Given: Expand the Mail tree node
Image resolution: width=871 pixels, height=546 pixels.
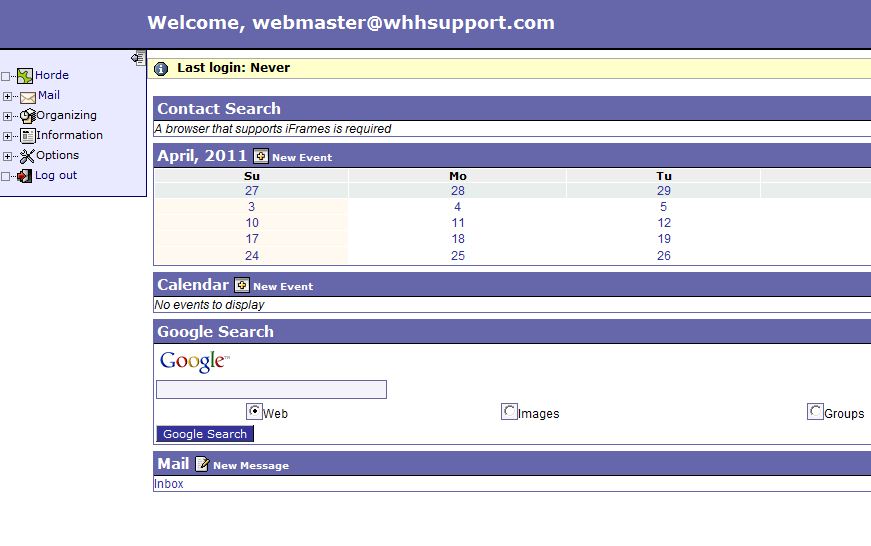Looking at the screenshot, I should coord(8,97).
